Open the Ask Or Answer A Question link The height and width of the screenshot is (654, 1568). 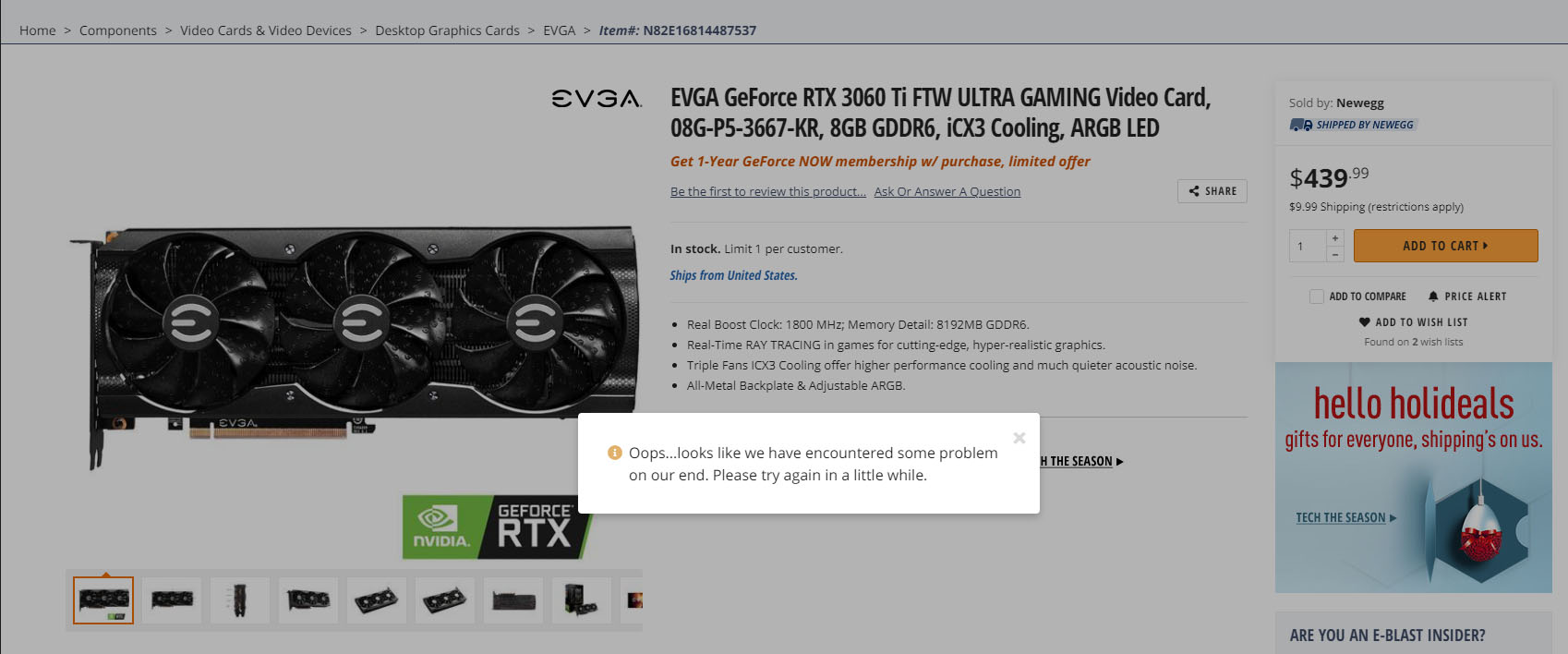[x=947, y=191]
